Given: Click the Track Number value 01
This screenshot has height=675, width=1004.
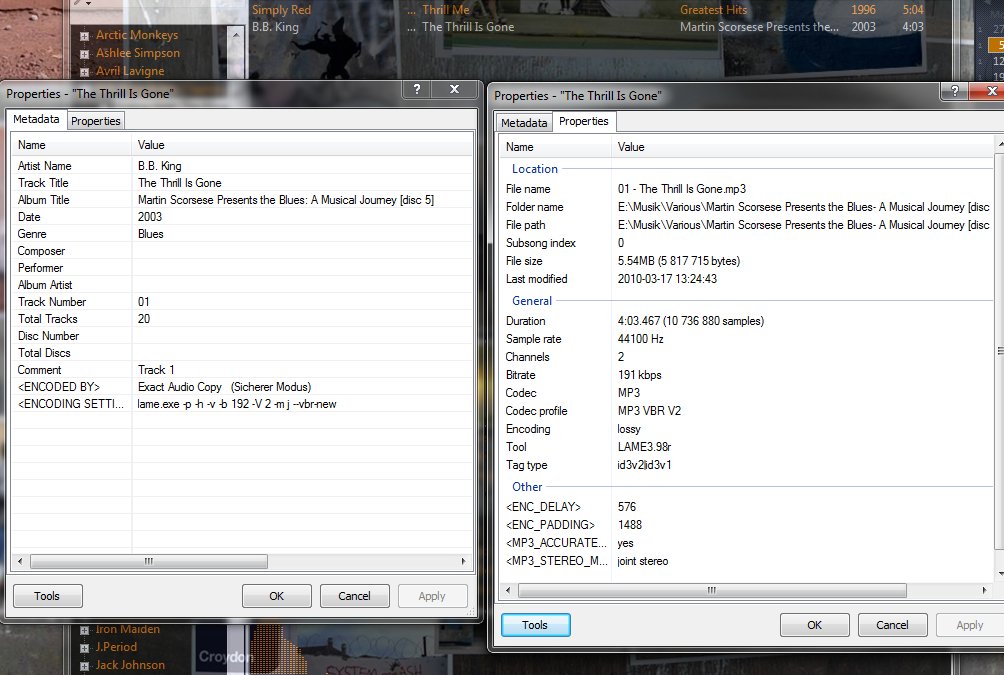Looking at the screenshot, I should click(x=143, y=302).
